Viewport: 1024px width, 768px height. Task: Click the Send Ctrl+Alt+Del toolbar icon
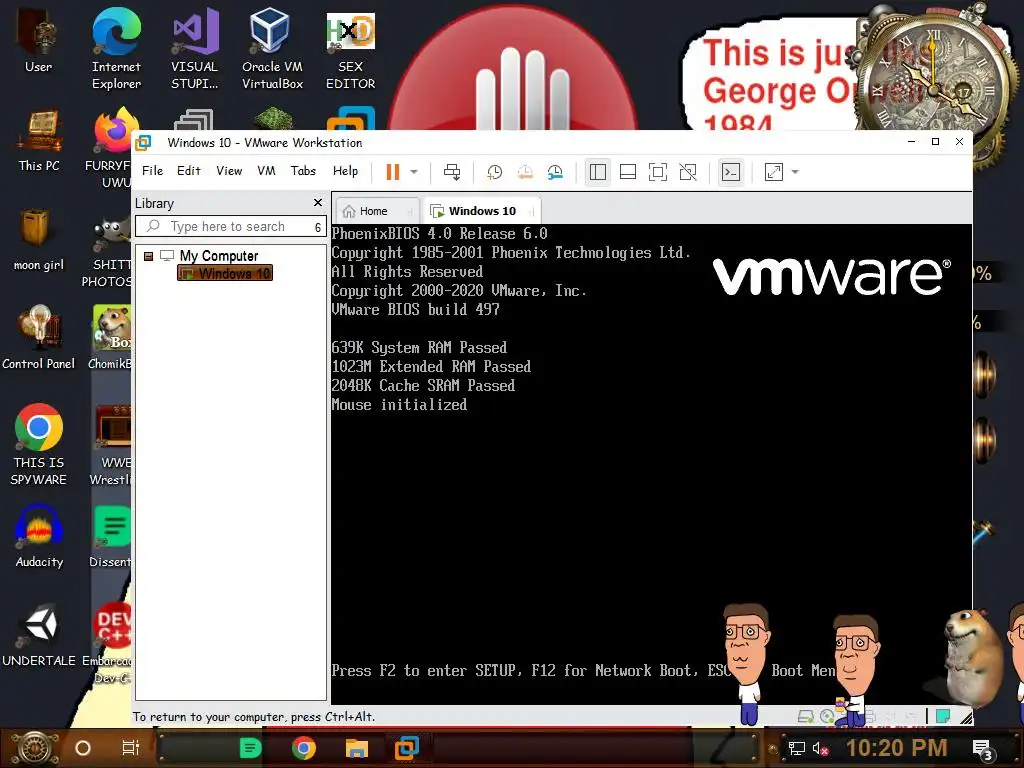tap(452, 172)
